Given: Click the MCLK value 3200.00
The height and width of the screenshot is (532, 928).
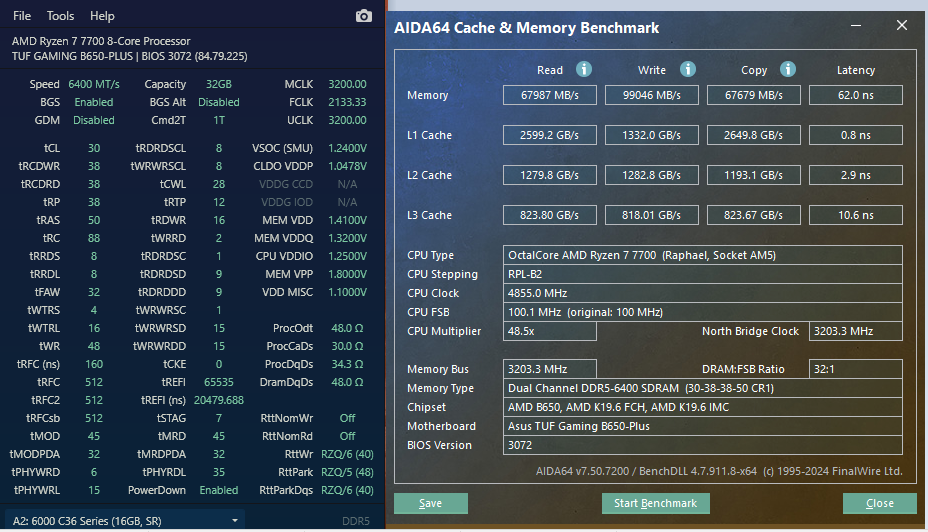Looking at the screenshot, I should [x=347, y=84].
